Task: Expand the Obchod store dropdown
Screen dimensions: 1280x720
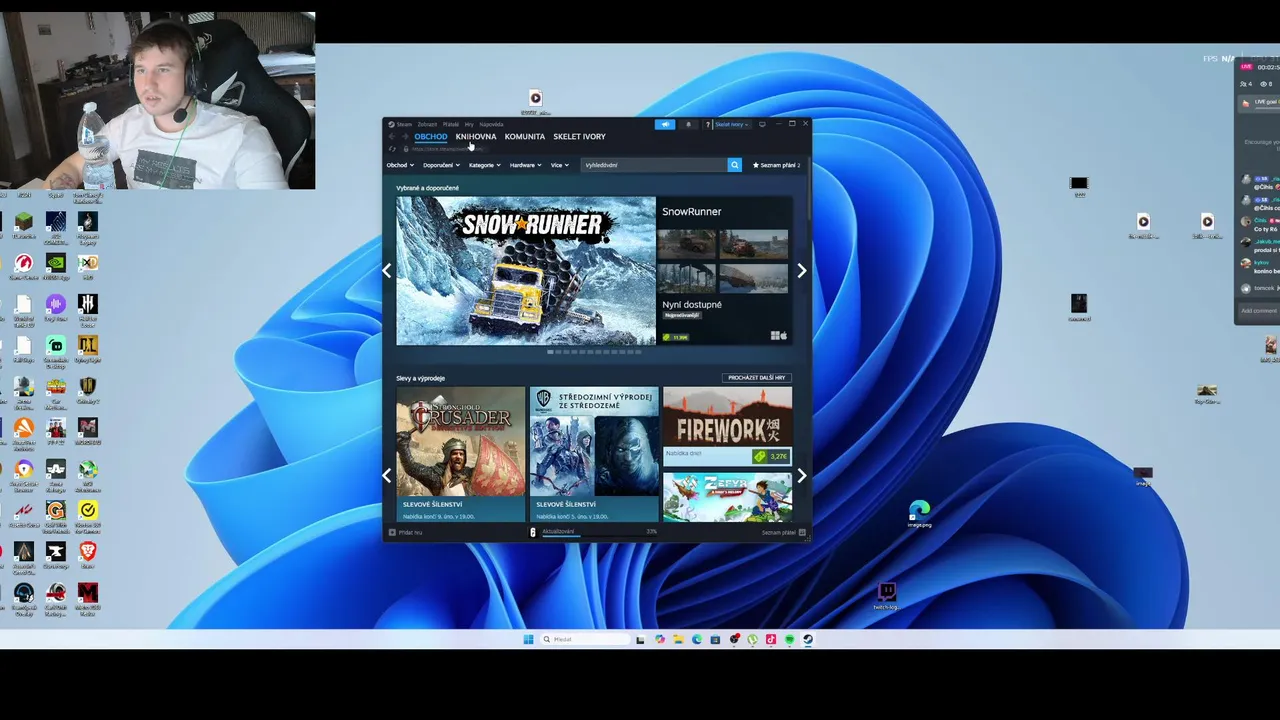Action: 400,165
